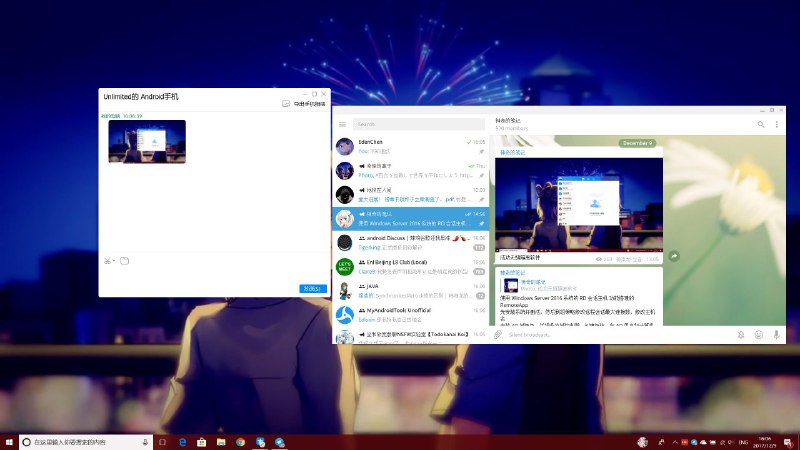This screenshot has width=800, height=450.
Task: Search within the open Telegram channel
Action: 761,124
